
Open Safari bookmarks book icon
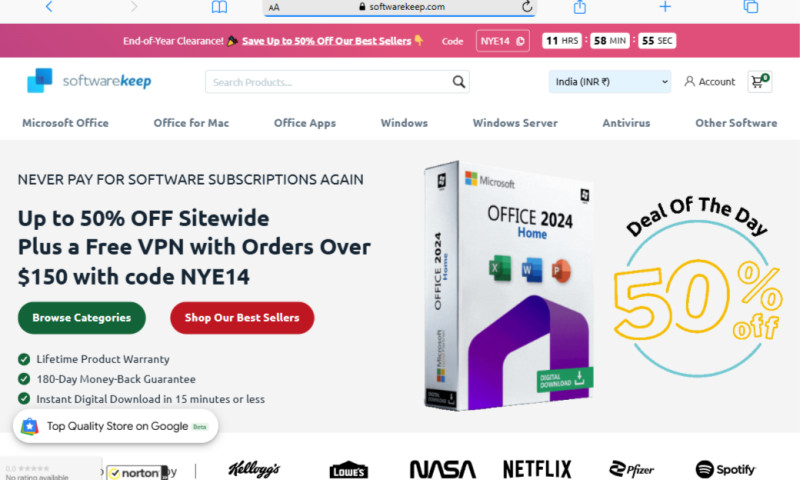219,7
